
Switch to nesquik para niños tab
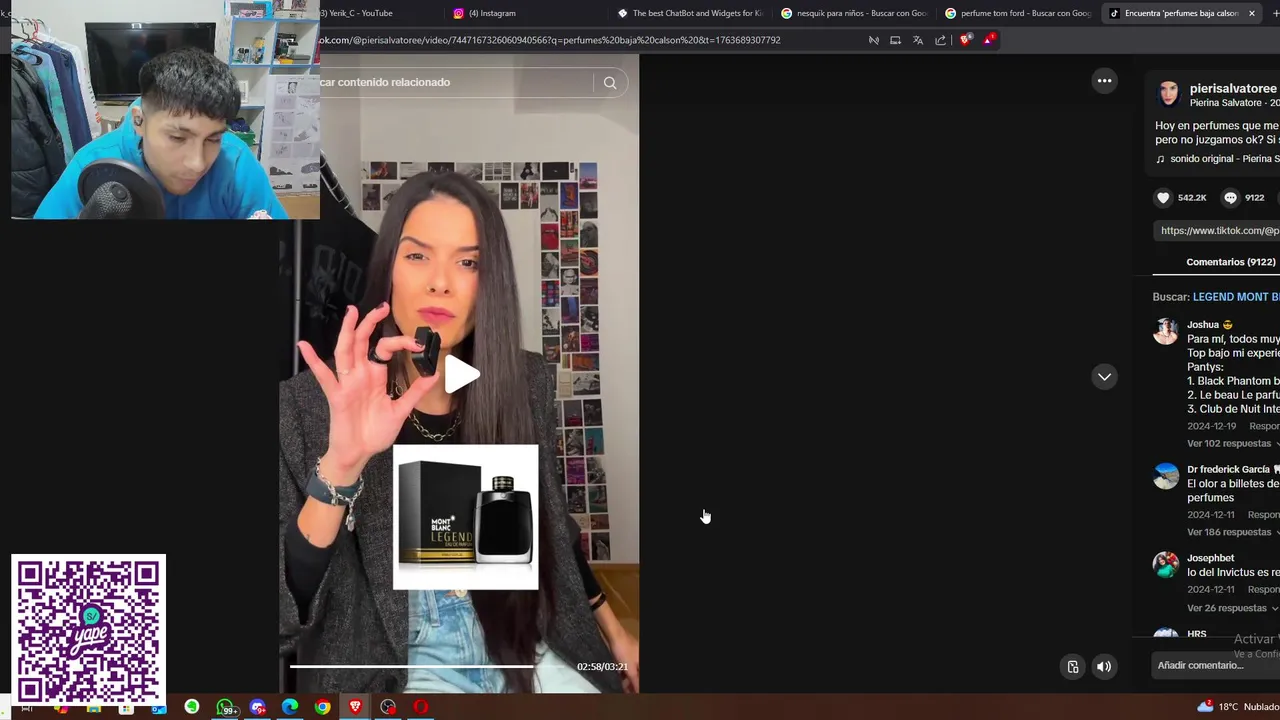(853, 13)
